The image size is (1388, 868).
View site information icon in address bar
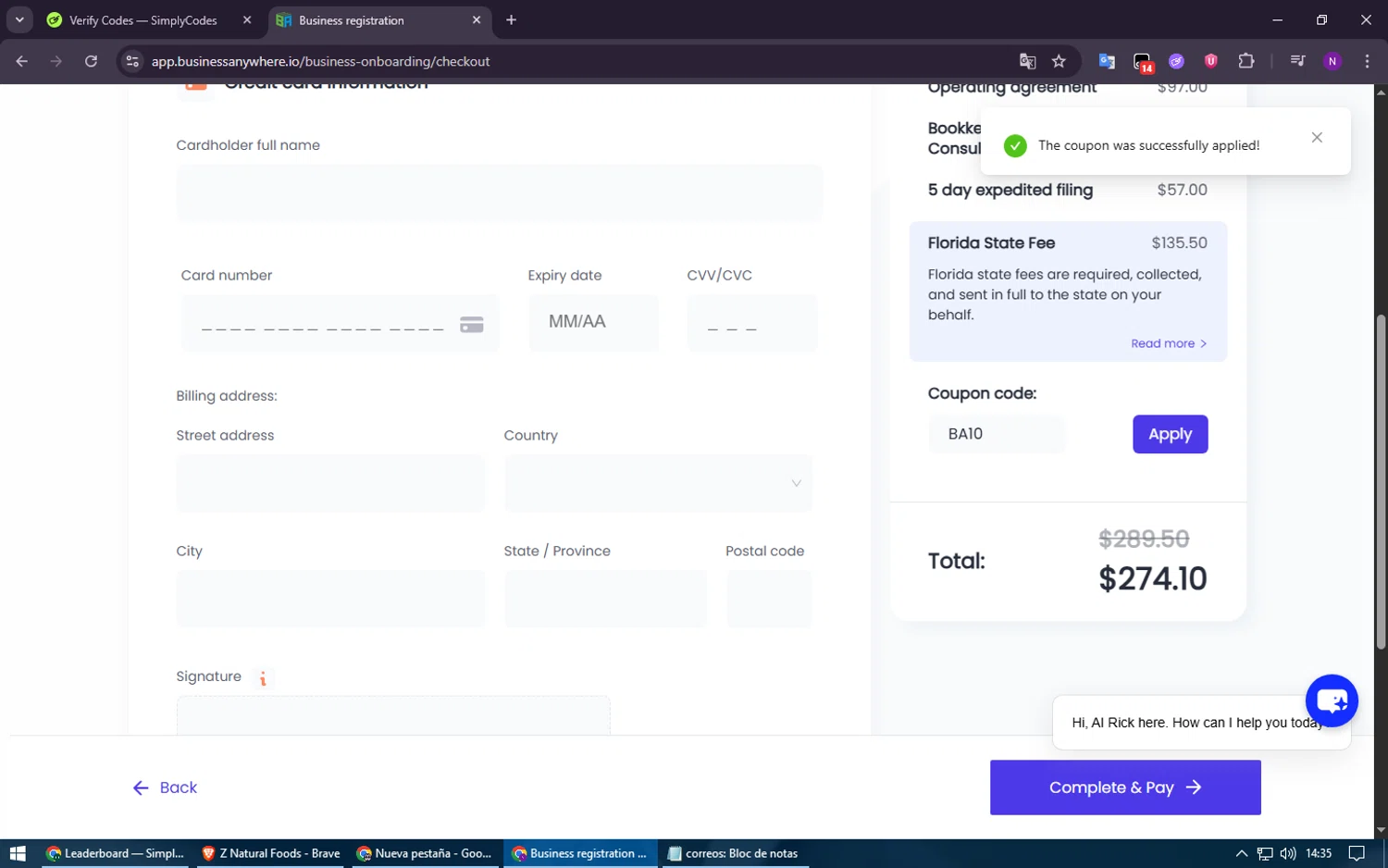132,61
